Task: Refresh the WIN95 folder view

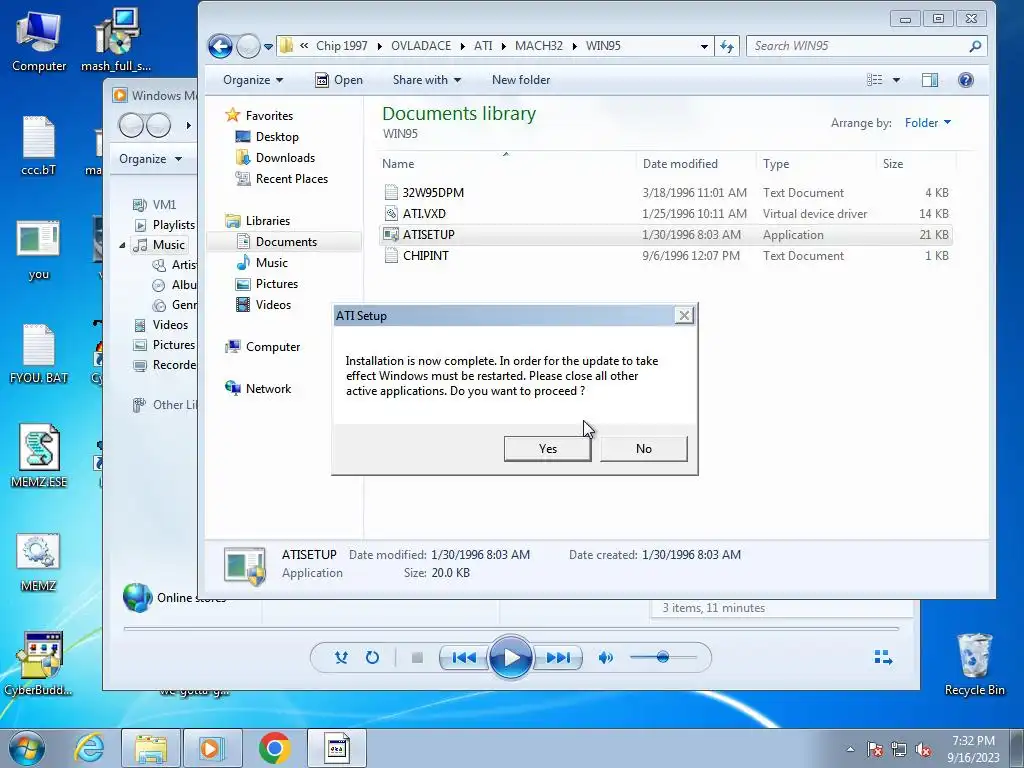Action: (x=727, y=46)
